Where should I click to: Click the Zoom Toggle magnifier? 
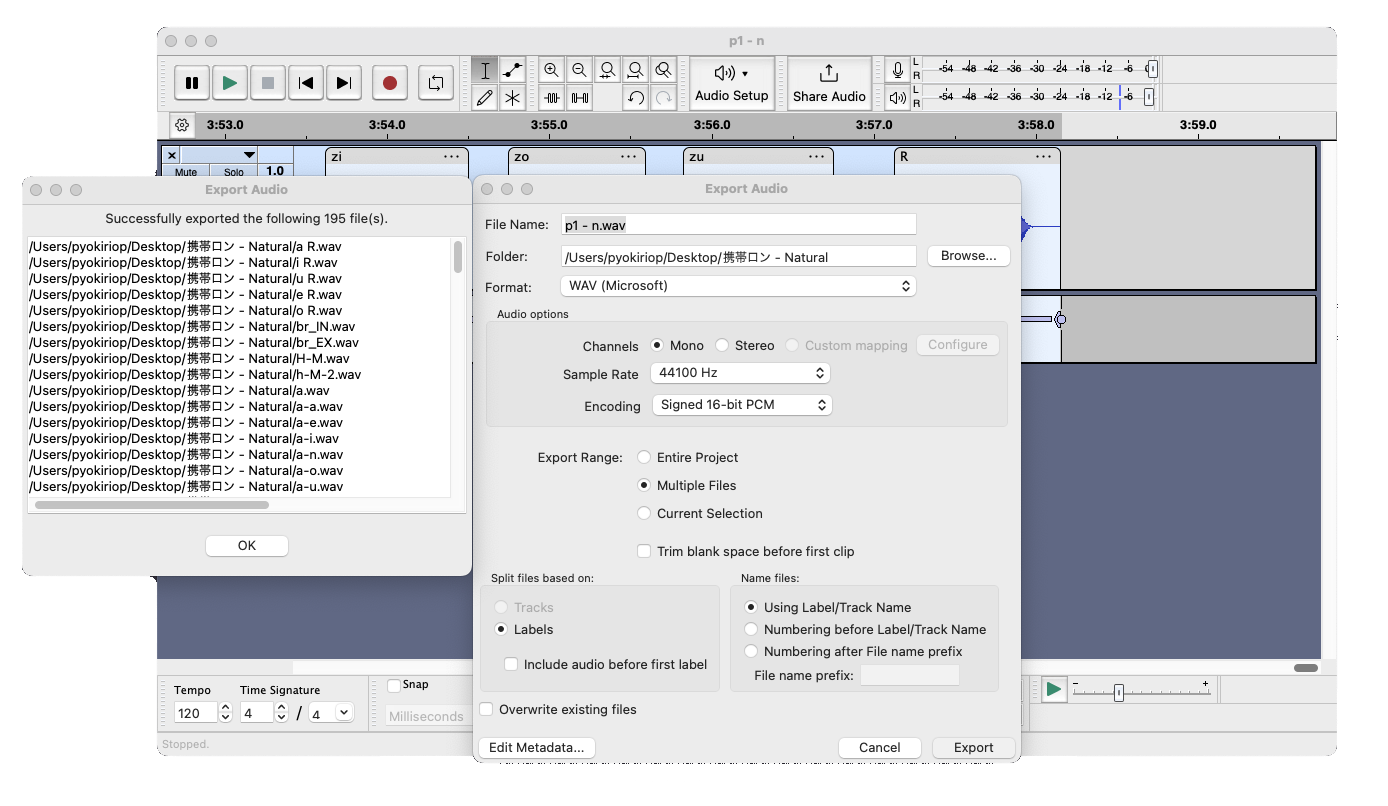(663, 70)
